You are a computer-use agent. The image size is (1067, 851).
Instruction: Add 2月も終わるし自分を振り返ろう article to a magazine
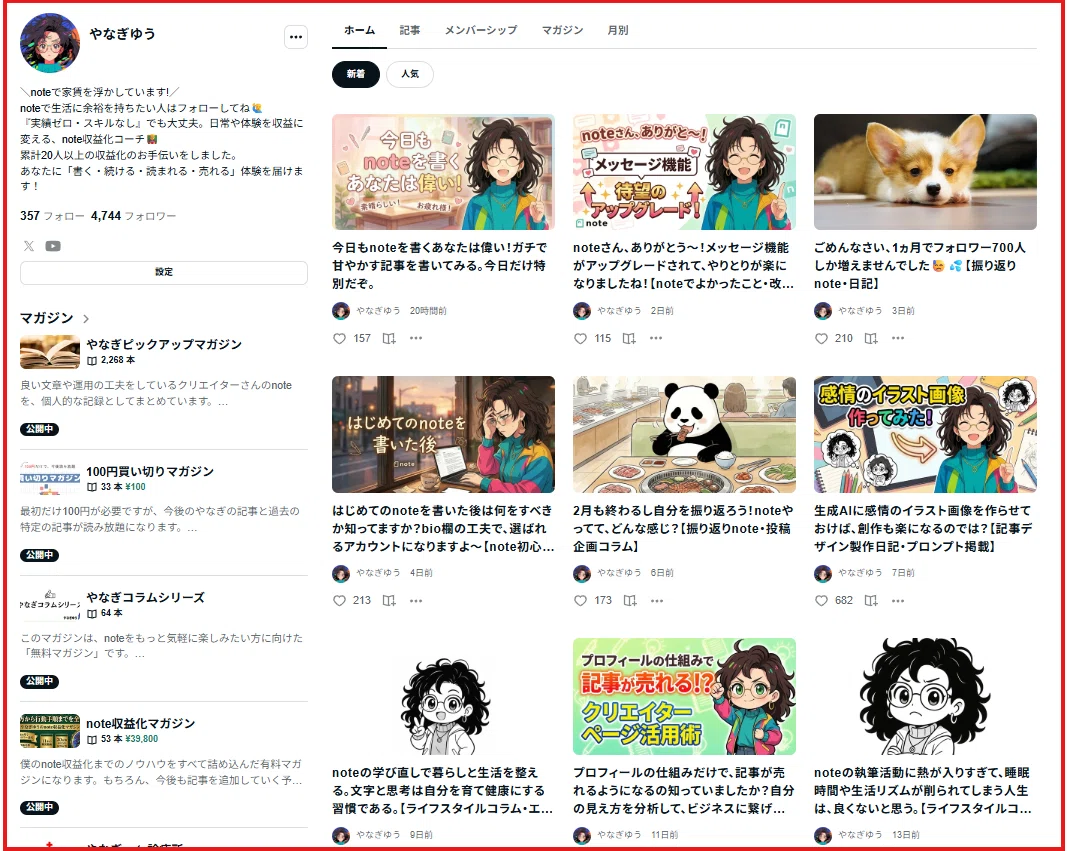[x=630, y=601]
